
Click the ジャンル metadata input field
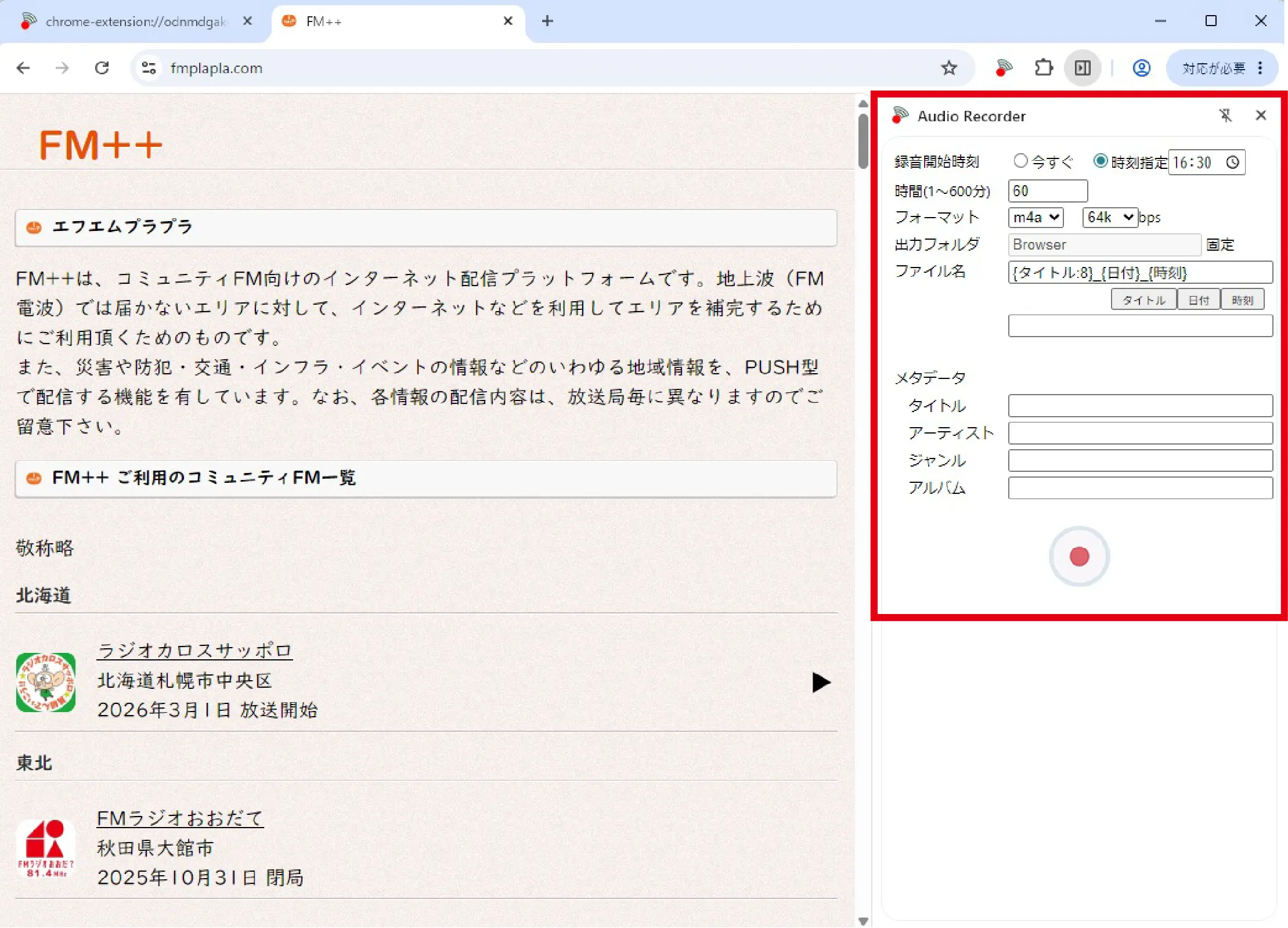click(x=1141, y=461)
